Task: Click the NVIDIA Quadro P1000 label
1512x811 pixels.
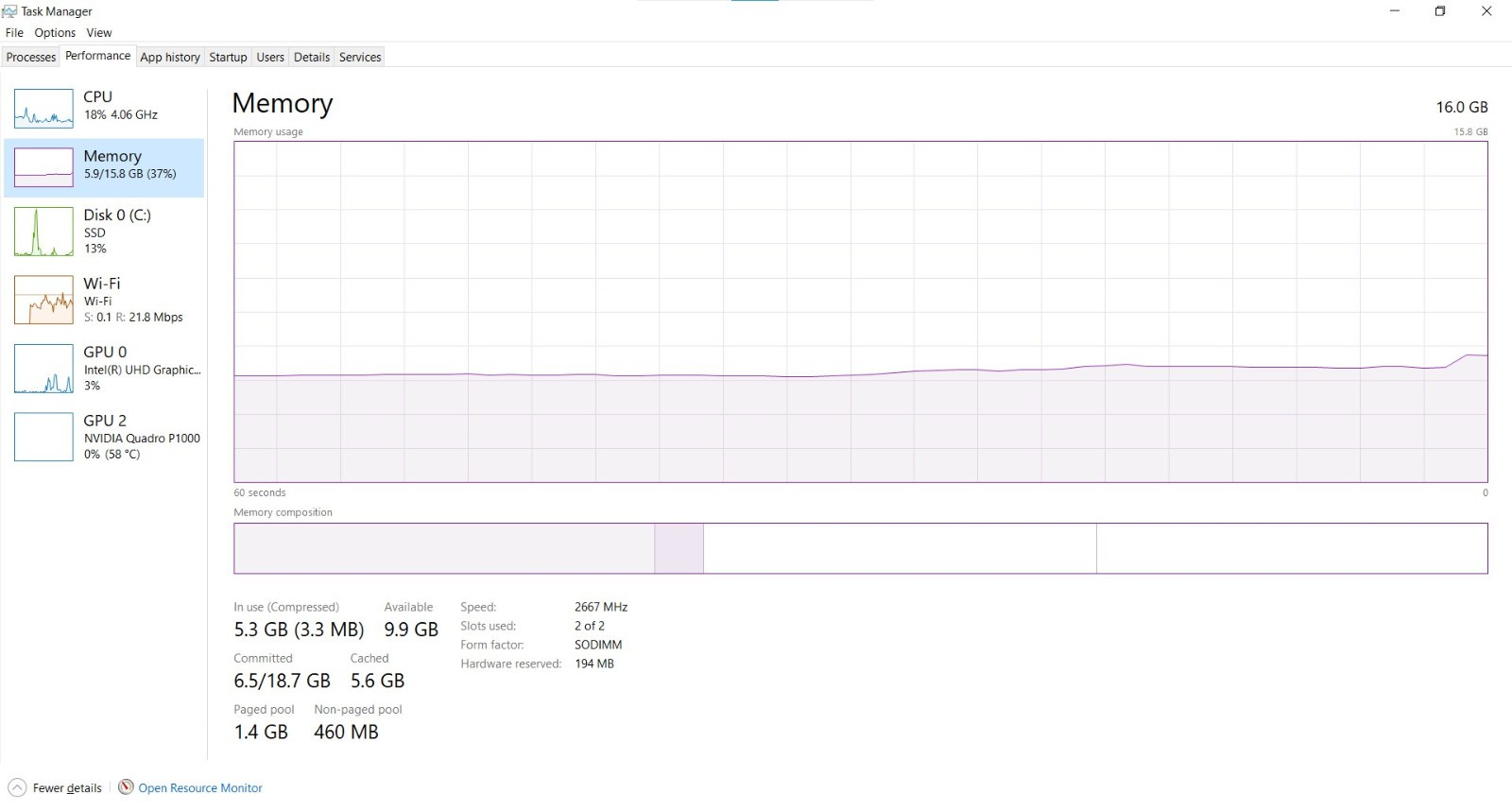Action: [x=142, y=439]
